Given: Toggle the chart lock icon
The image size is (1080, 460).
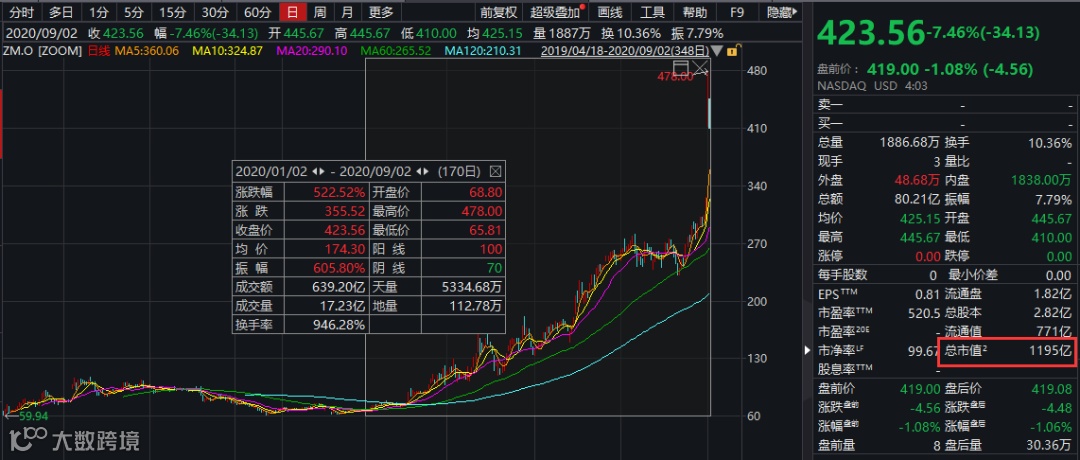Looking at the screenshot, I should 734,50.
